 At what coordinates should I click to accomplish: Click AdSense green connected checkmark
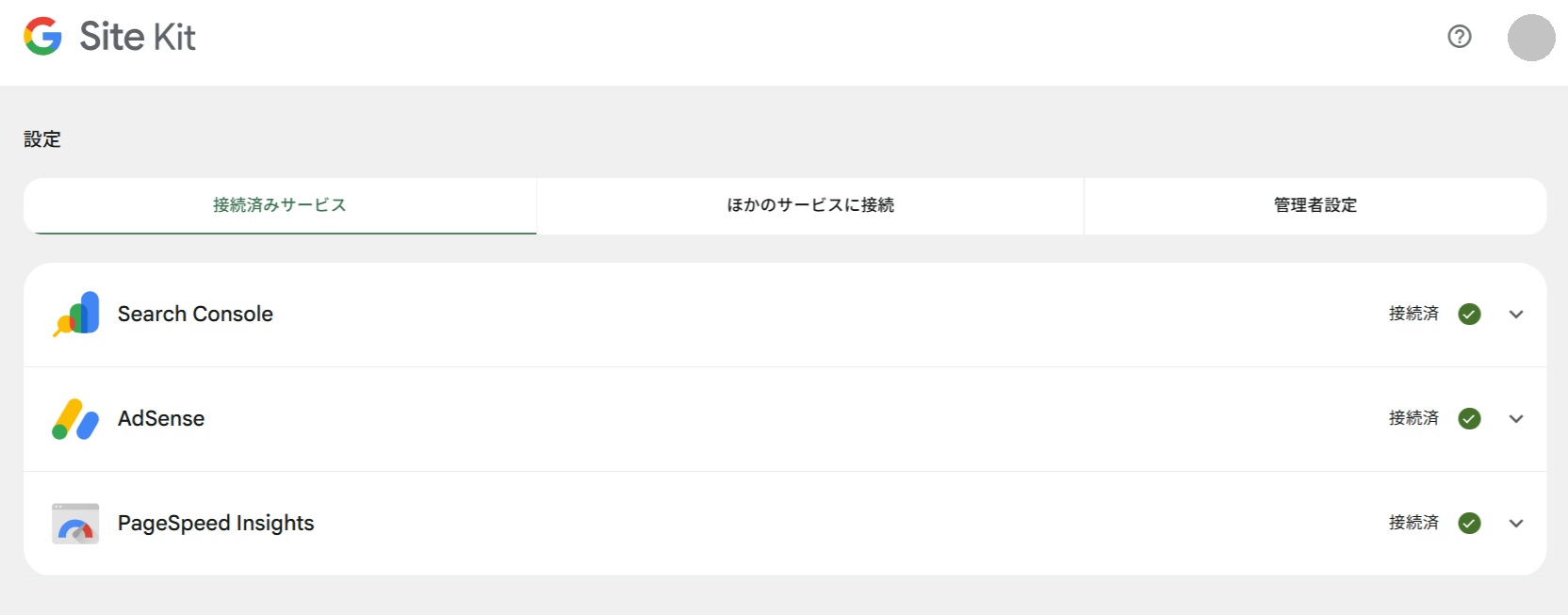(1469, 419)
